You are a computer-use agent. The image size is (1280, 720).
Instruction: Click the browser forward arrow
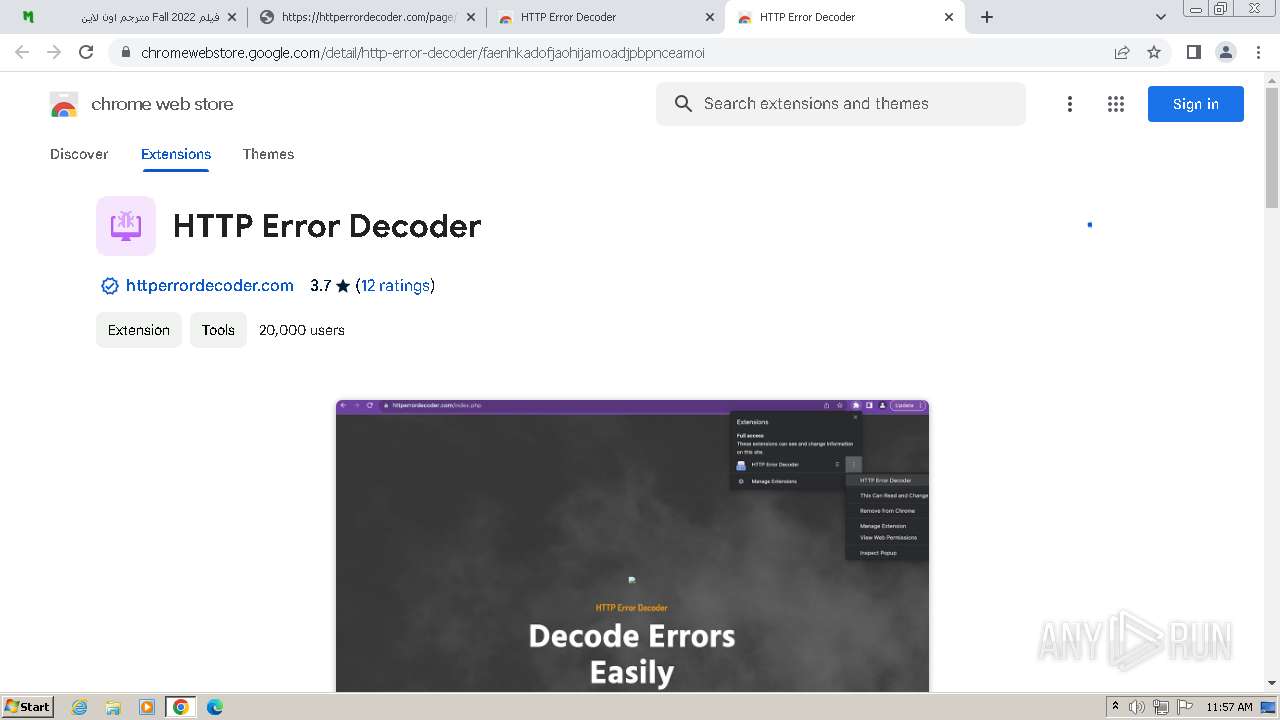(x=54, y=52)
